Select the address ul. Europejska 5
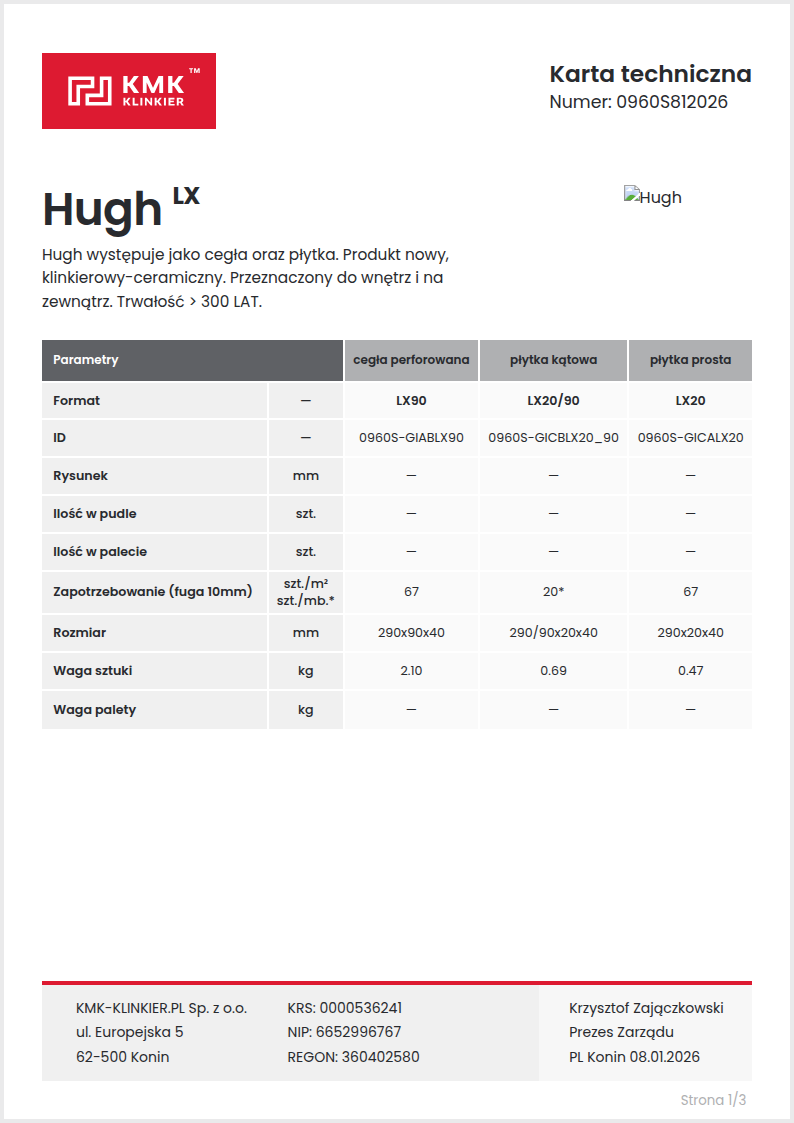Viewport: 794px width, 1123px height. 130,1032
